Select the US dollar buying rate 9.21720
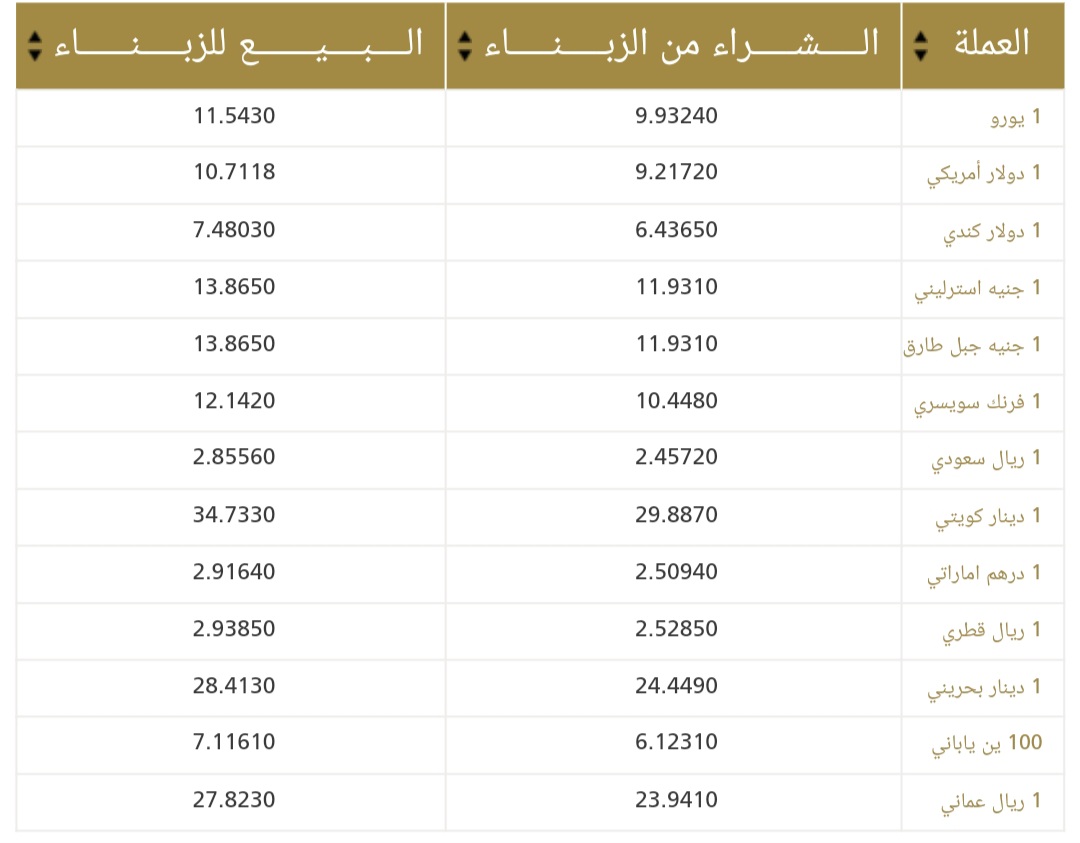This screenshot has width=1080, height=843. [x=676, y=171]
